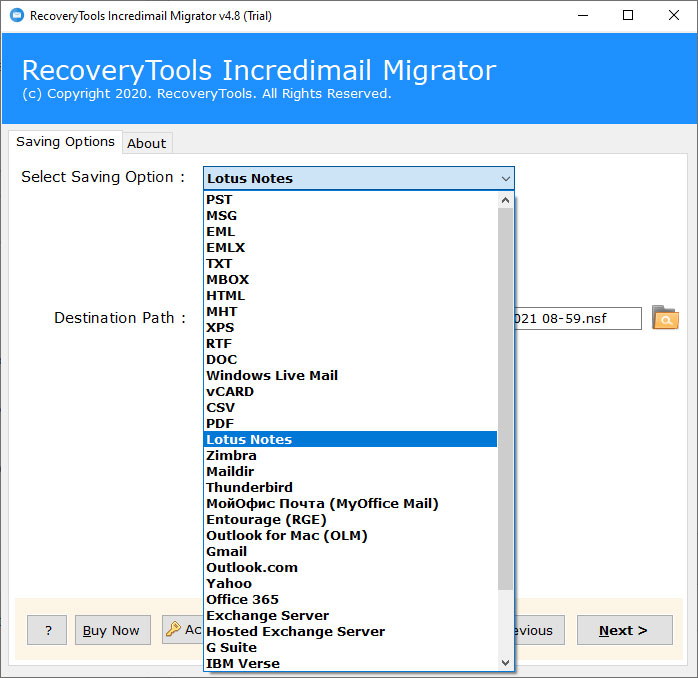Choose Maildir from the list
The width and height of the screenshot is (698, 678).
350,471
